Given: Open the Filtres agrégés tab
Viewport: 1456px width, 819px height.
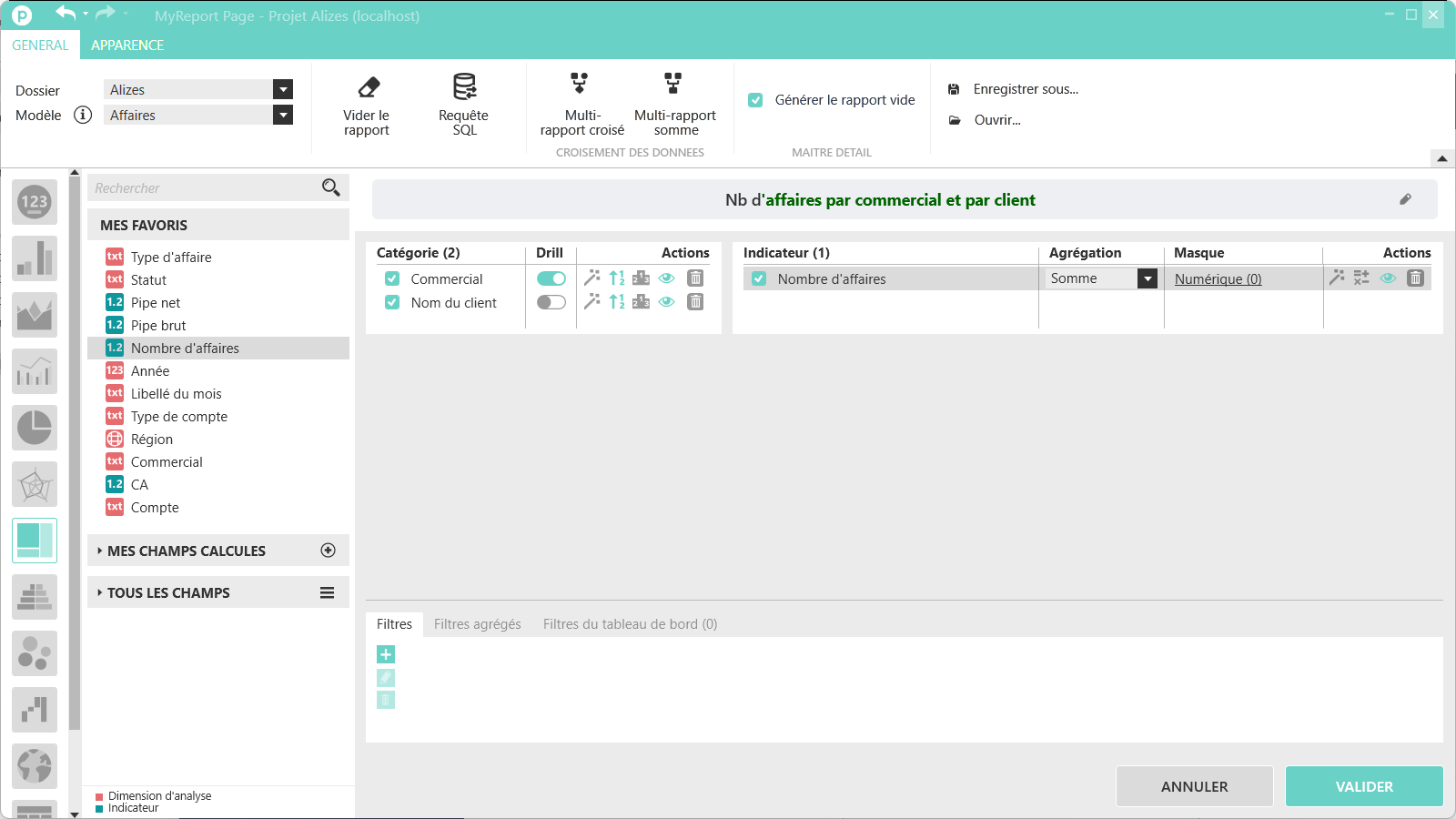Looking at the screenshot, I should (477, 624).
